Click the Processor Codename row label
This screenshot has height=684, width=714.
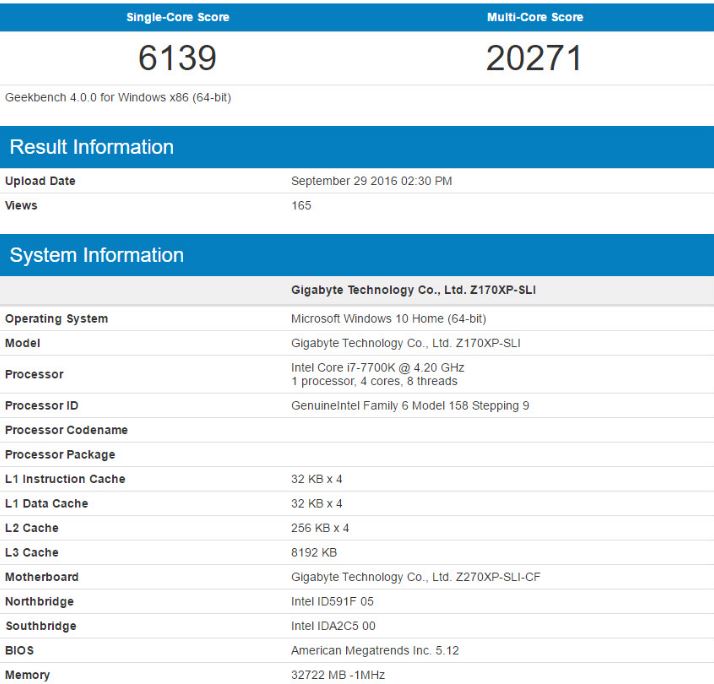(x=66, y=430)
